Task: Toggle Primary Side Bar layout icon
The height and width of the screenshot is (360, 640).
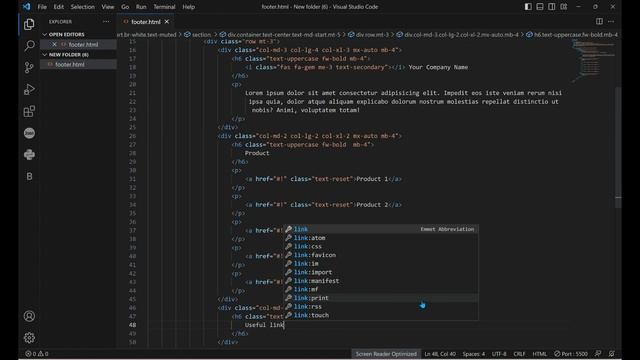Action: 528,7
